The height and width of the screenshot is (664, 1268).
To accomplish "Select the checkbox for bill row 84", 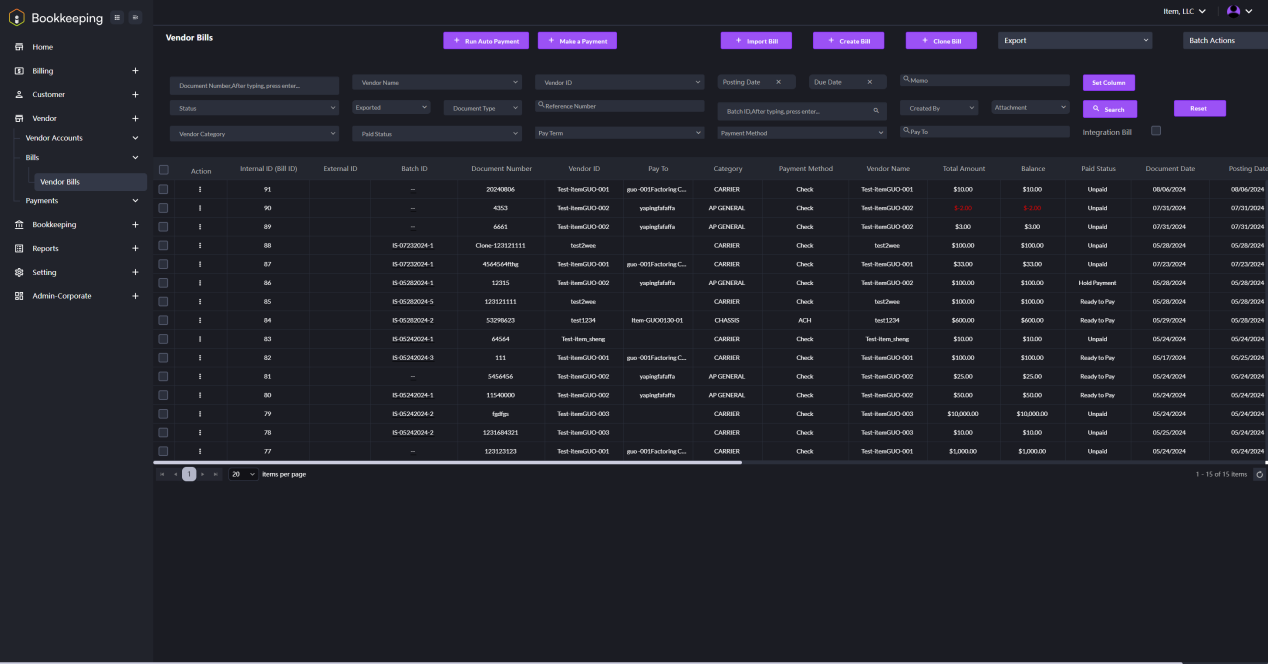I will pyautogui.click(x=164, y=320).
